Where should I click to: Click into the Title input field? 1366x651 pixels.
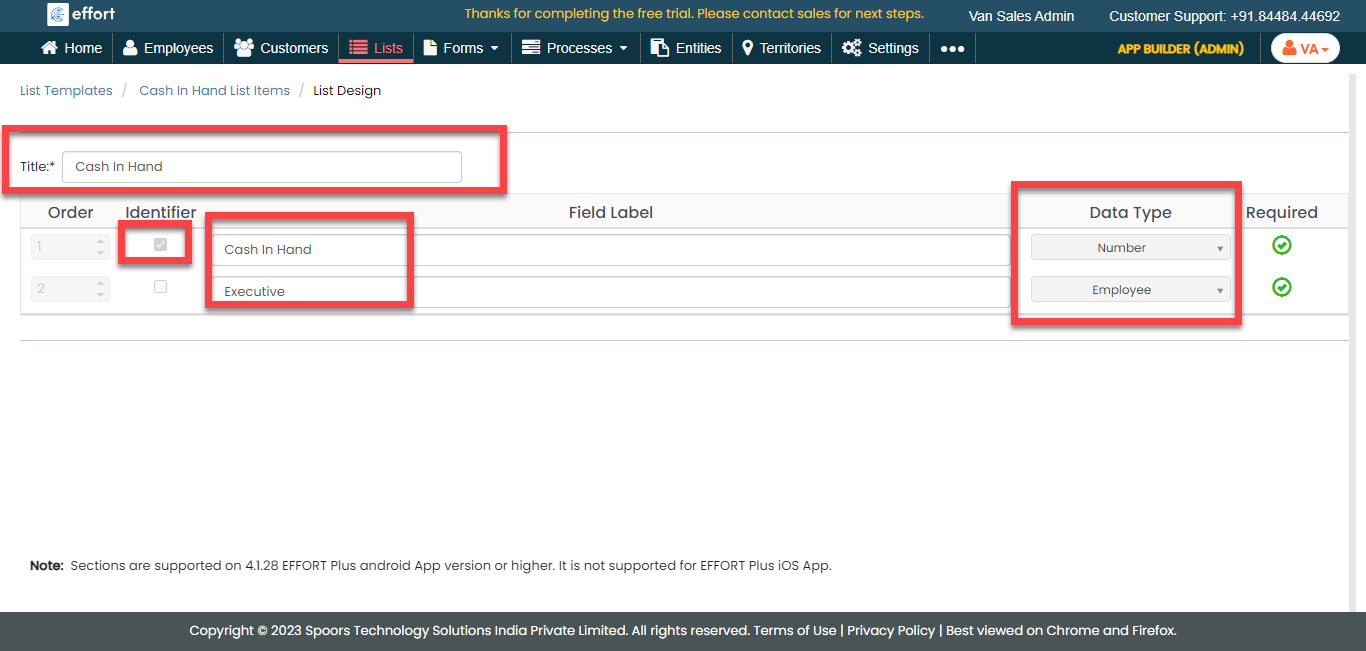point(261,167)
